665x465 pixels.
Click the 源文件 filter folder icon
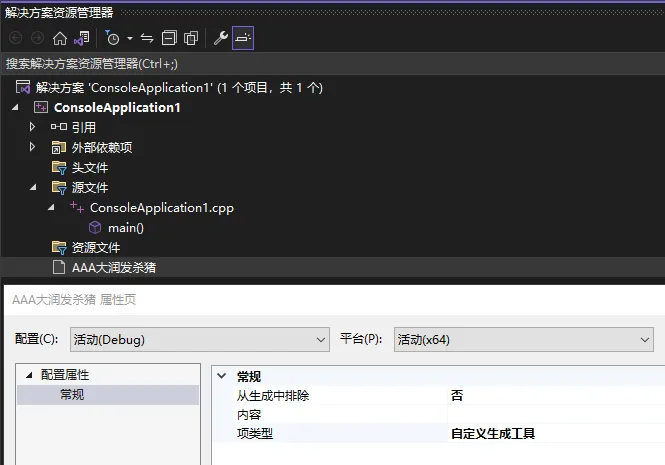59,188
